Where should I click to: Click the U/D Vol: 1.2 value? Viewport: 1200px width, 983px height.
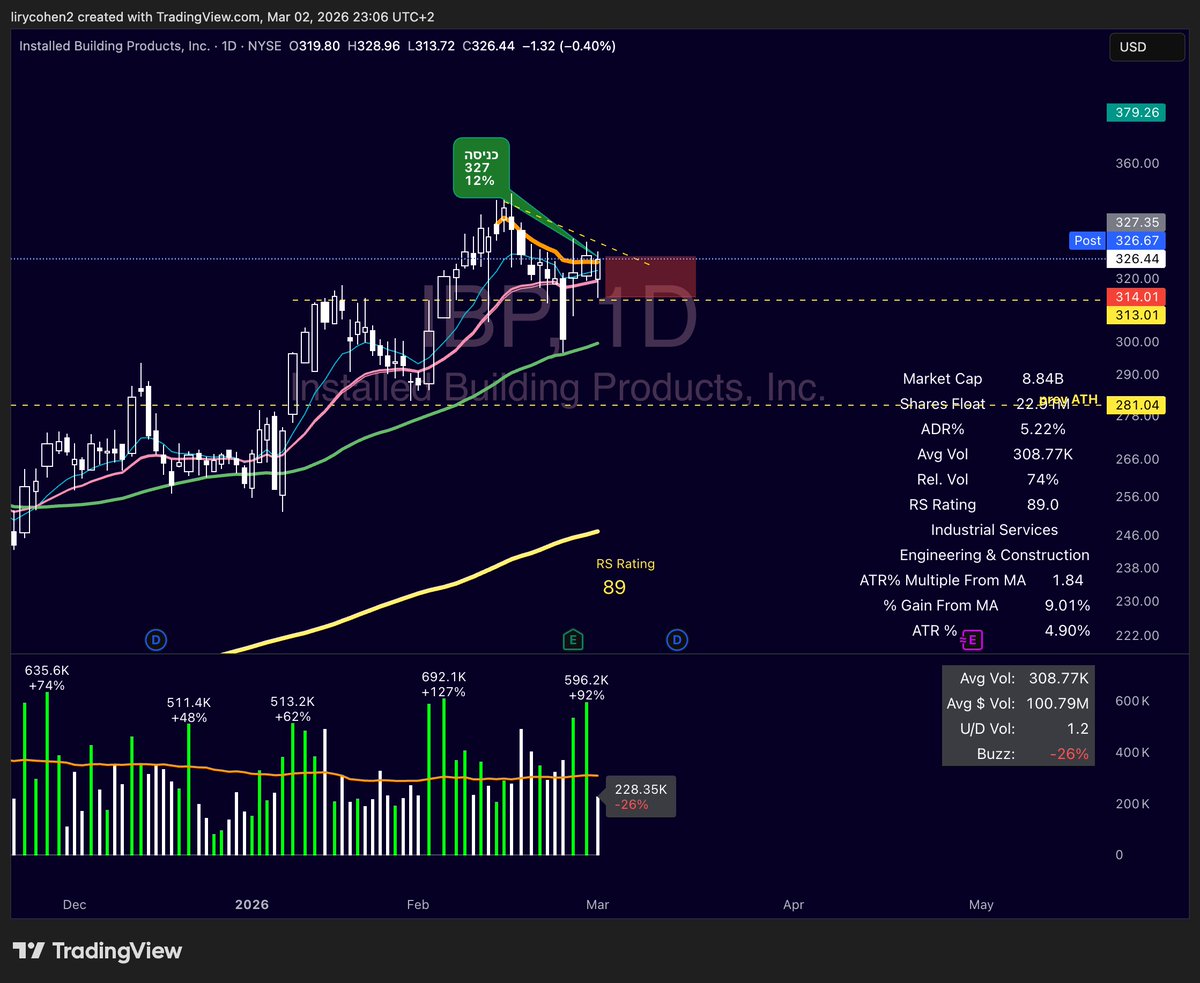1078,729
